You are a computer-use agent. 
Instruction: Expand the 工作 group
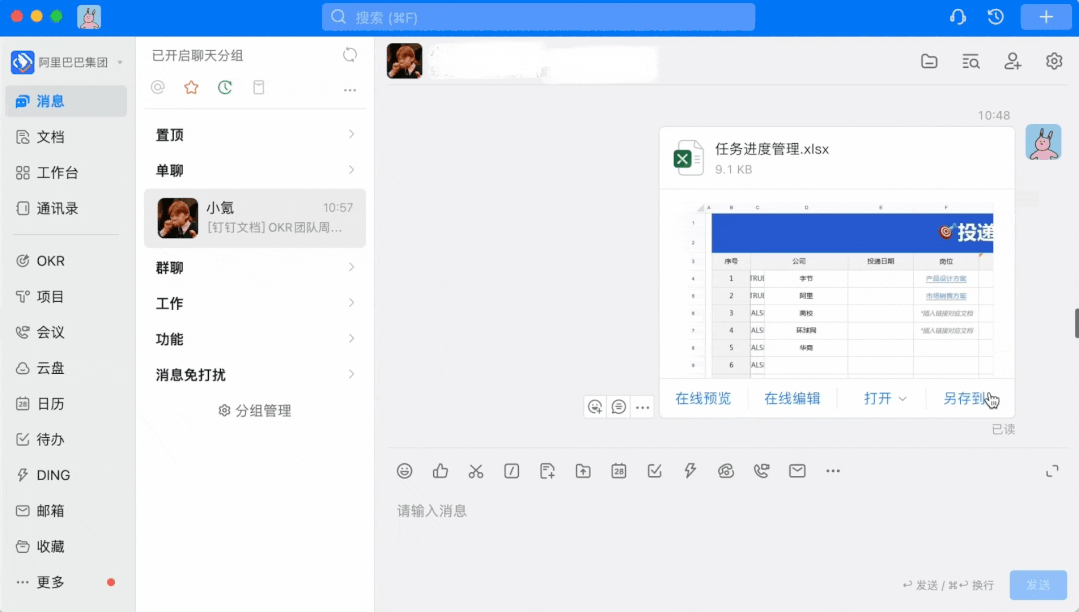coord(255,304)
